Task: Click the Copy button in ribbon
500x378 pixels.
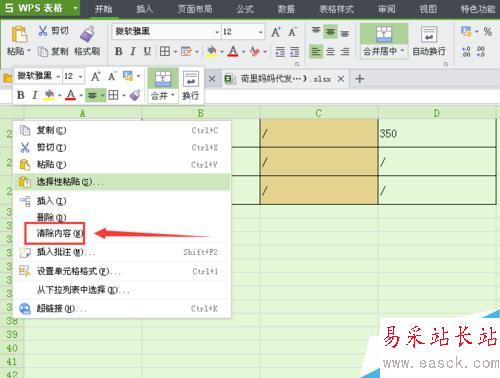Action: click(x=53, y=51)
